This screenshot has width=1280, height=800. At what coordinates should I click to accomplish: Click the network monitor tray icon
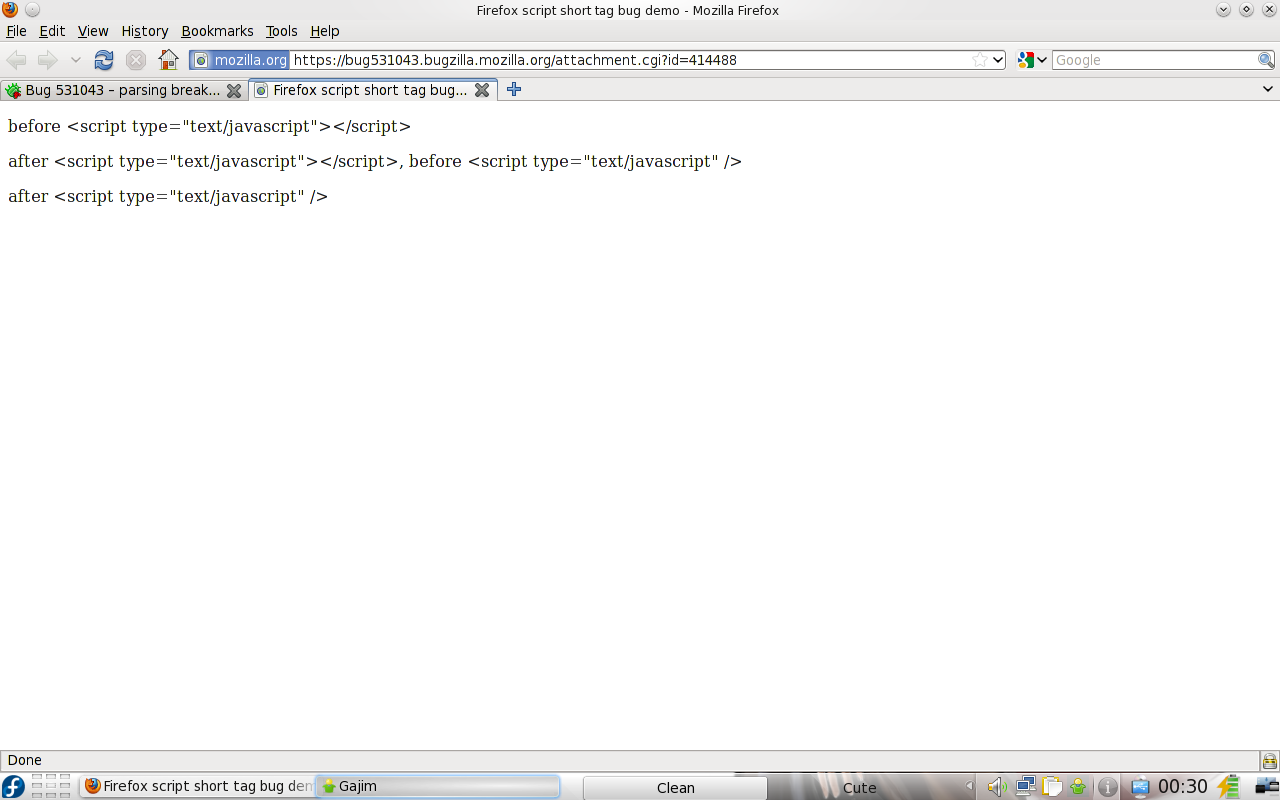coord(1025,787)
